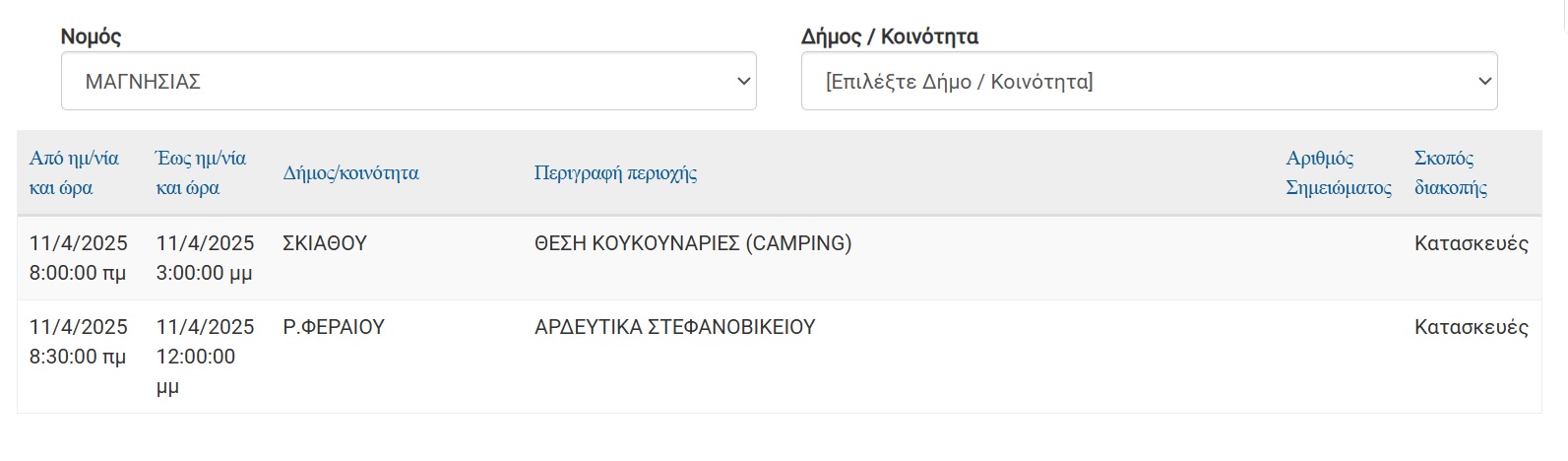The height and width of the screenshot is (461, 1568).
Task: Open the Νομός dropdown showing ΜΑΓΝΗΣΙΑΣ
Action: click(408, 81)
